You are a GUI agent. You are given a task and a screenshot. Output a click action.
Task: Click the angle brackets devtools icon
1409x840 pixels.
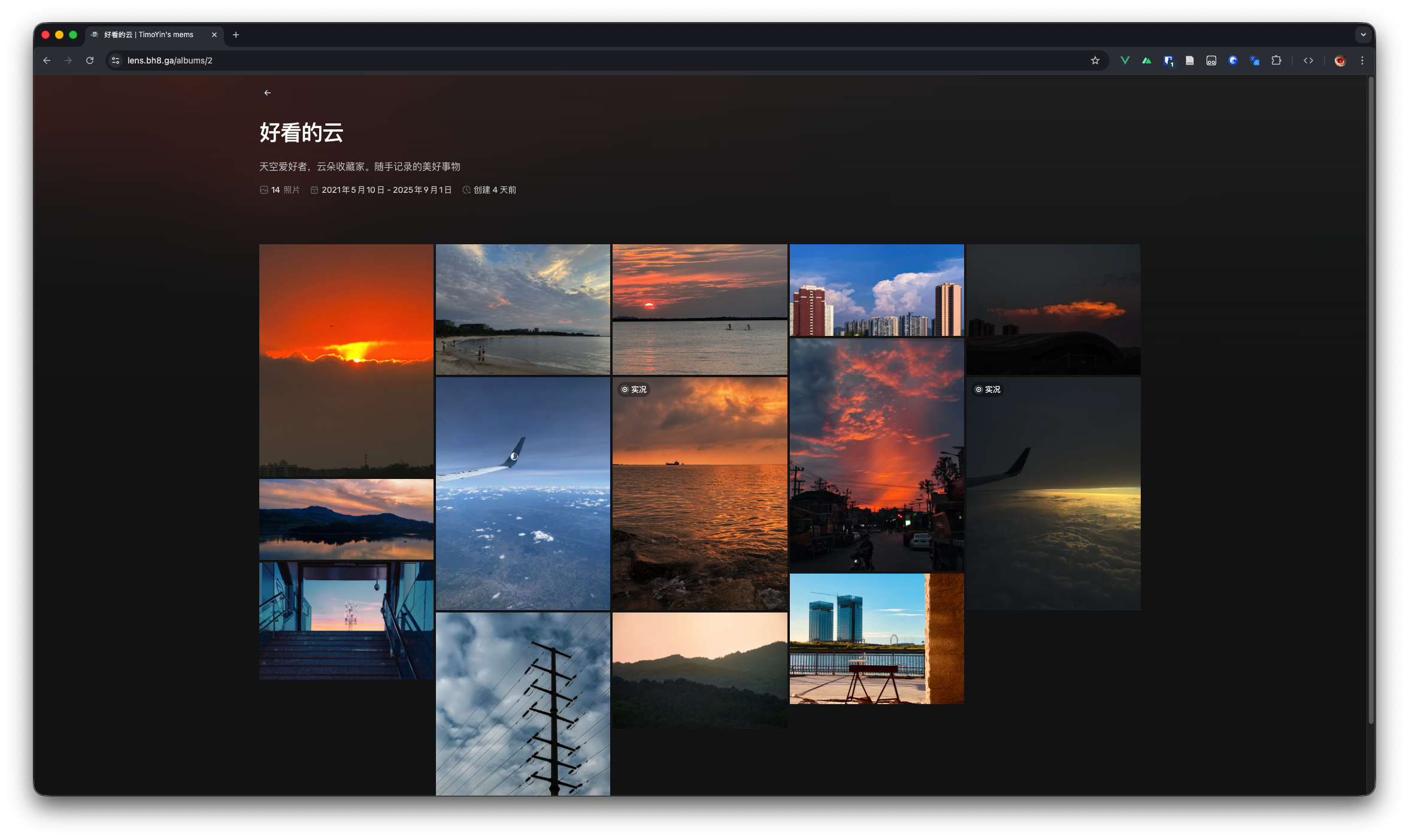[x=1308, y=60]
